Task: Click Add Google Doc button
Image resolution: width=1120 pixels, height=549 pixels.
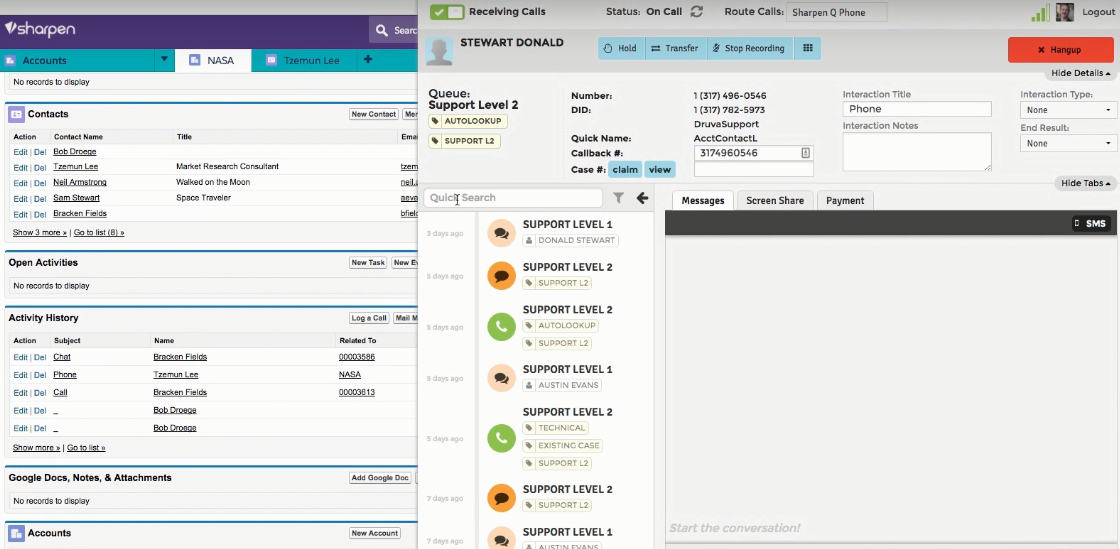Action: click(x=380, y=478)
